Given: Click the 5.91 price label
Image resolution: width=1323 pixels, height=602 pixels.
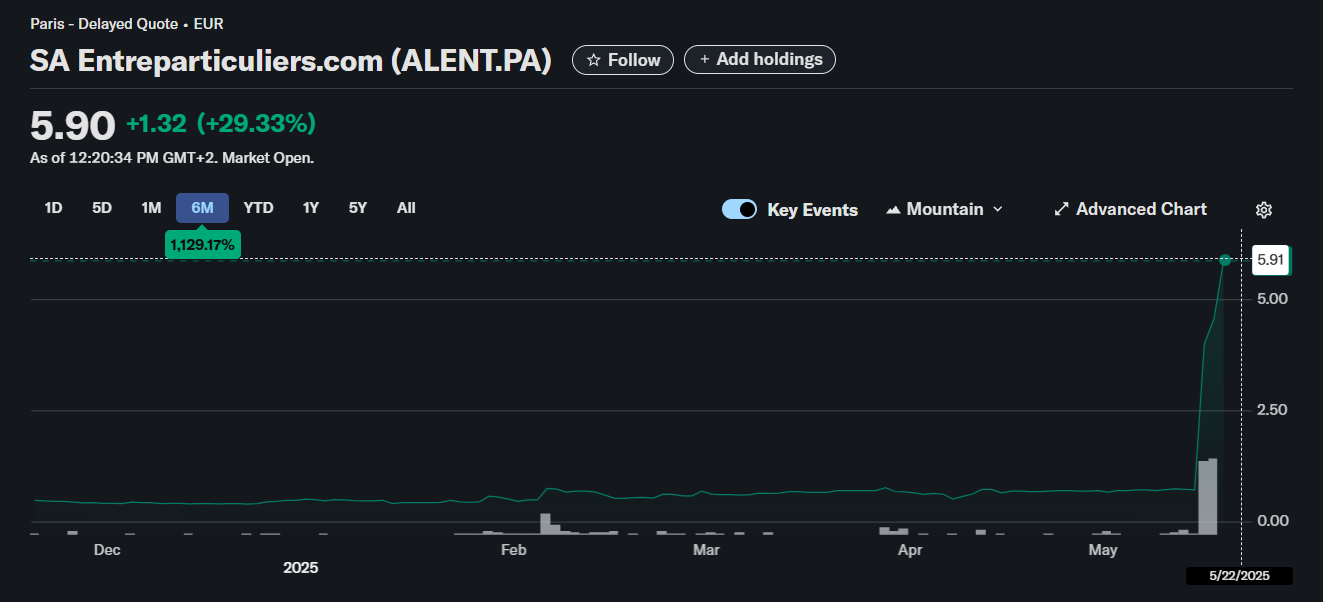Looking at the screenshot, I should 1270,260.
